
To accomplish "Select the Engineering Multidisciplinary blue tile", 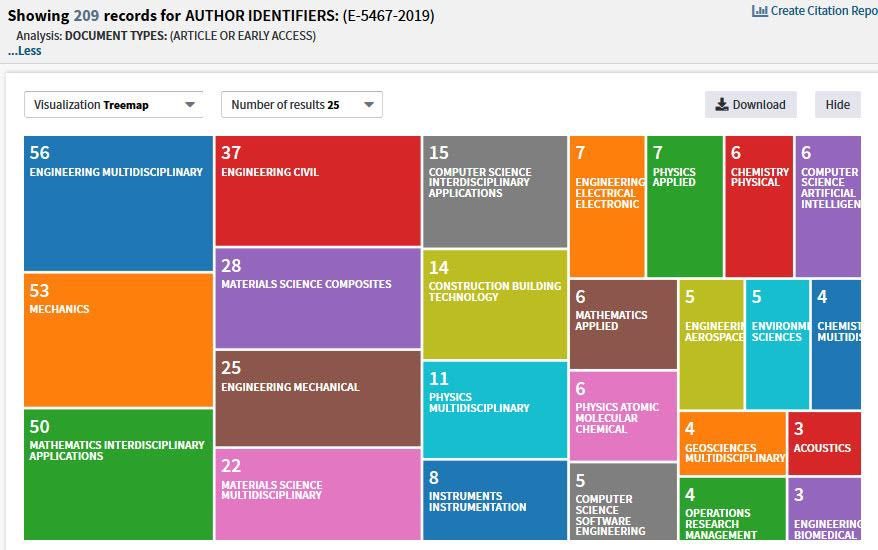I will 118,203.
